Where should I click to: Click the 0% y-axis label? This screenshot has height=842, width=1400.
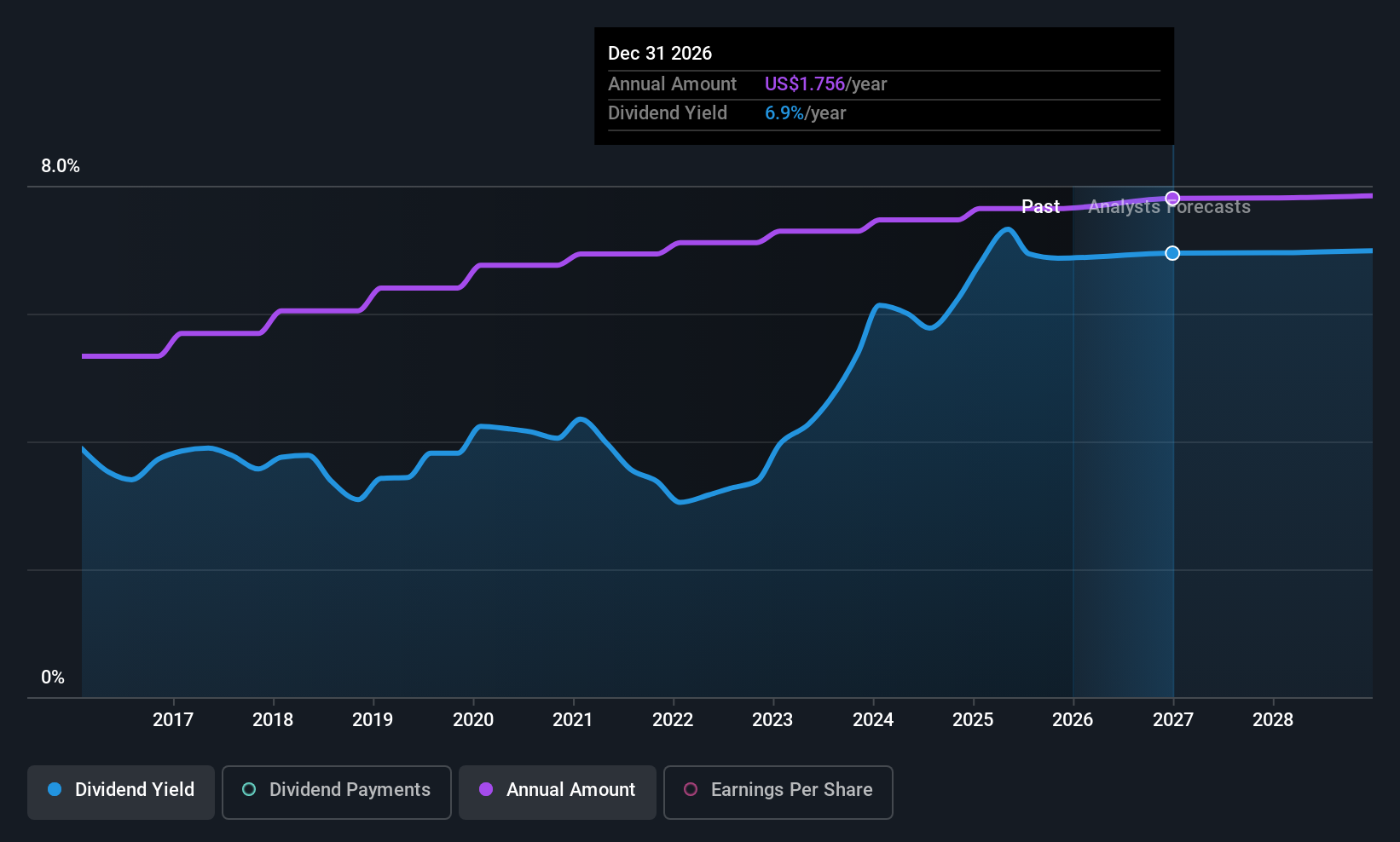tap(53, 678)
